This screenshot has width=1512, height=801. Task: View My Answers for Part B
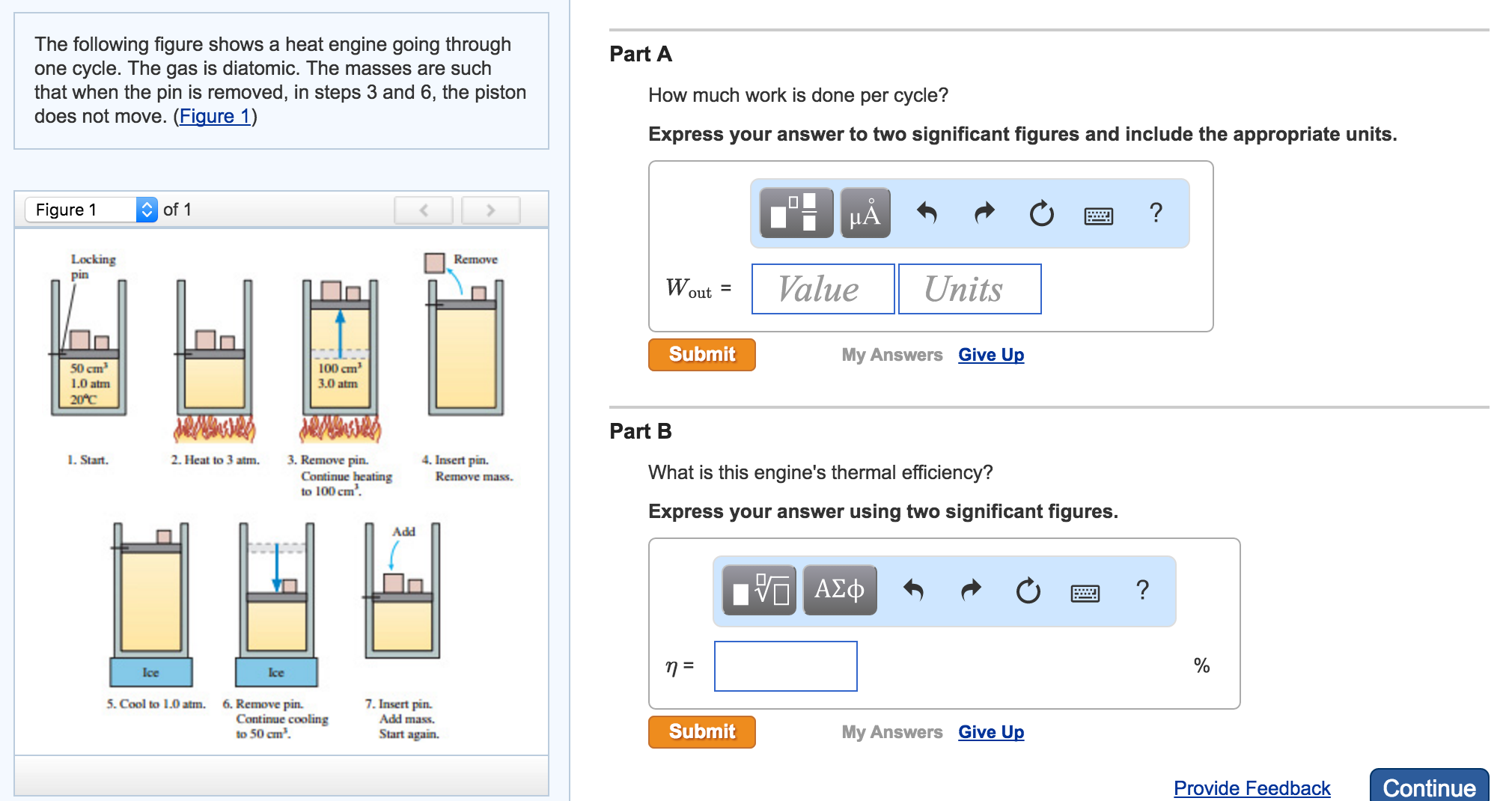point(891,731)
